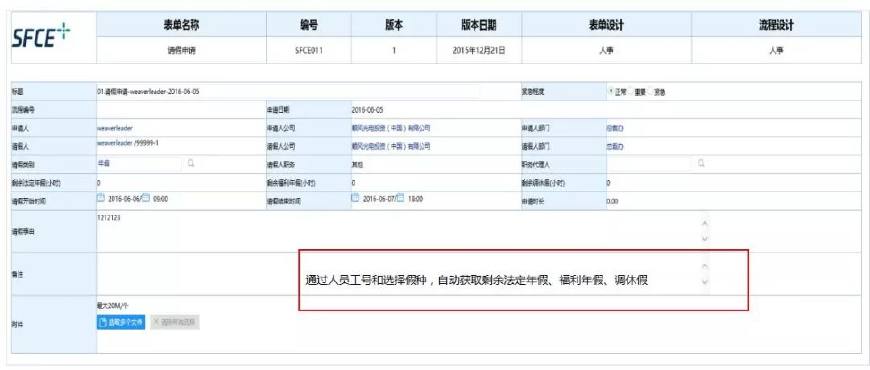Click the remarks textarea up scroll arrow

(705, 266)
